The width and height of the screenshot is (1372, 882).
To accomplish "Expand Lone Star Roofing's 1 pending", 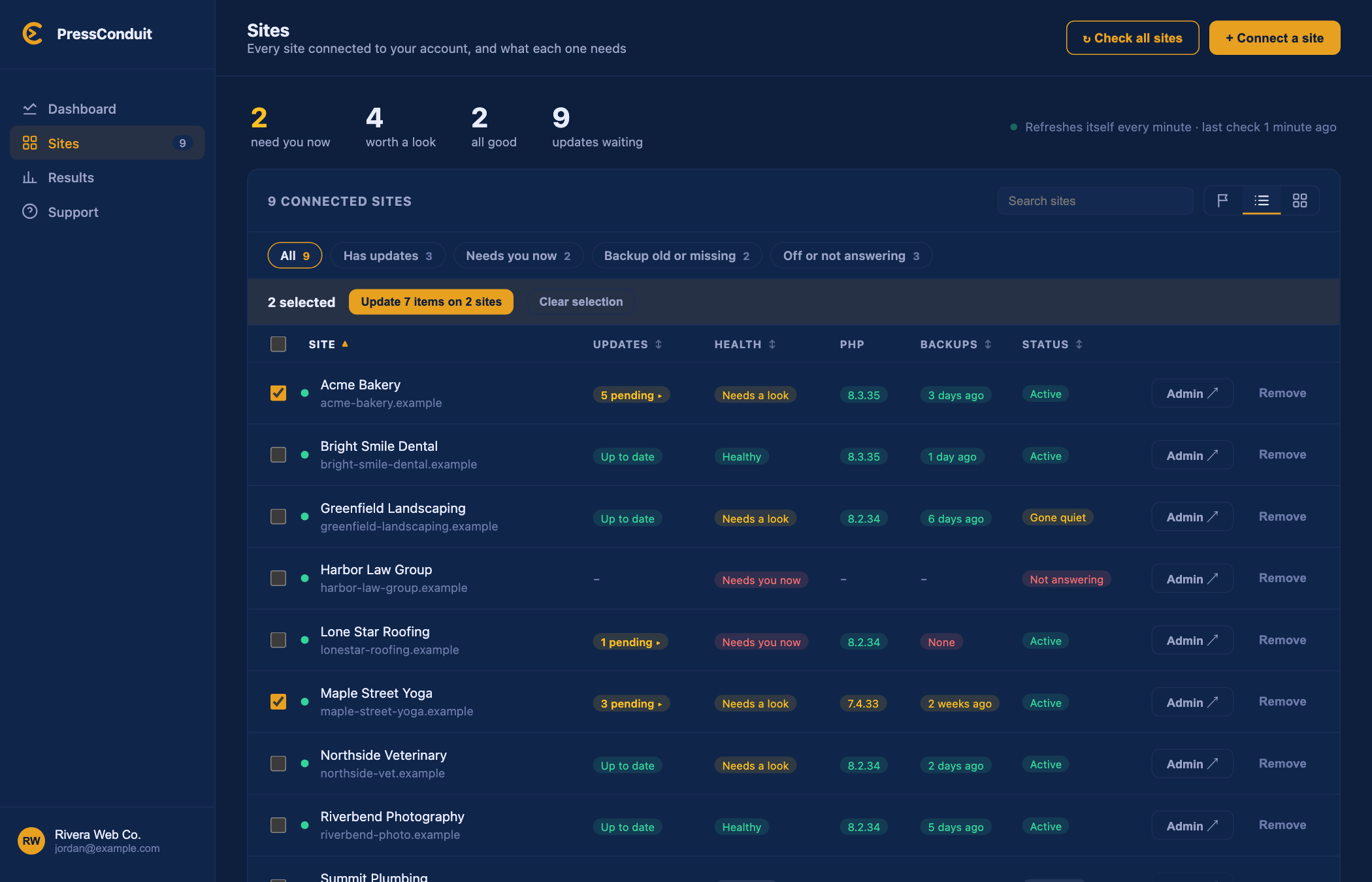I will coord(630,642).
